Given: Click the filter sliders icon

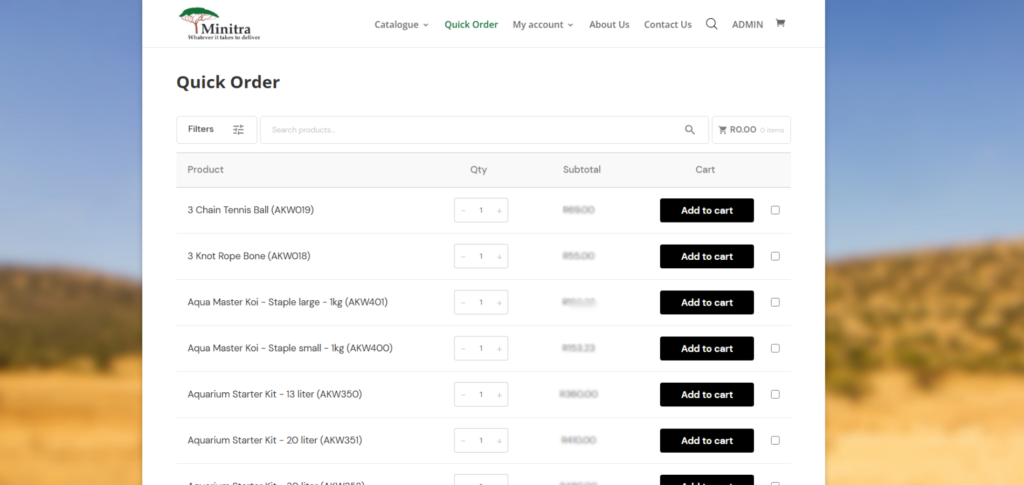Looking at the screenshot, I should coord(238,130).
